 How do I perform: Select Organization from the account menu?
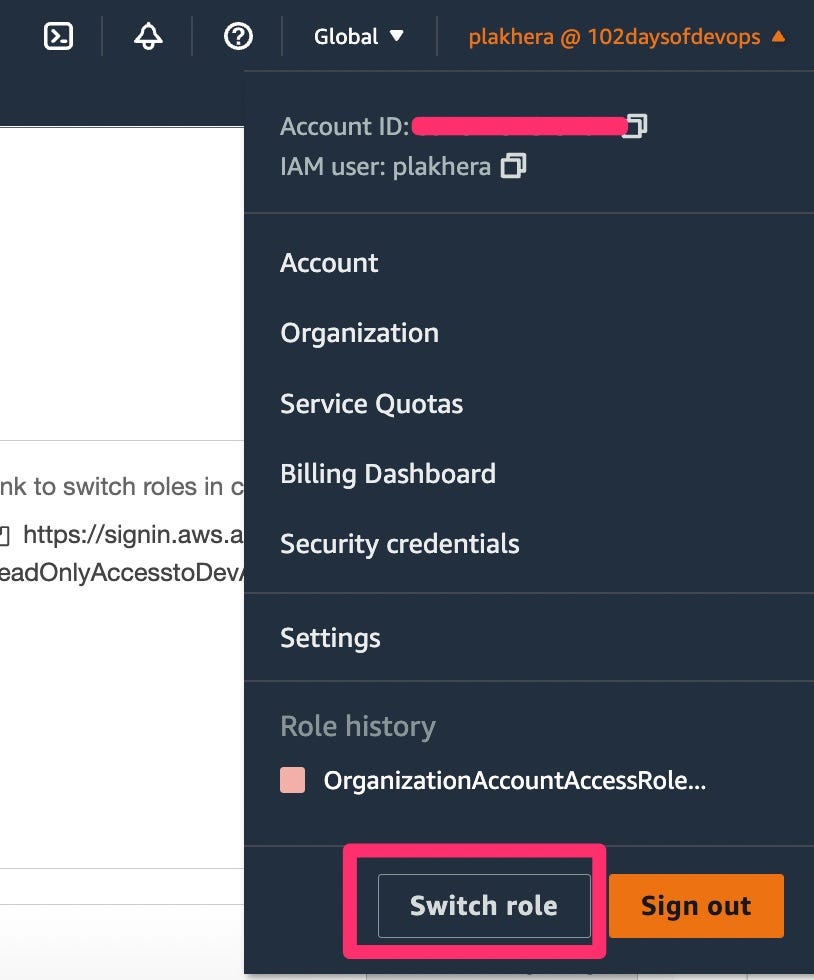click(x=359, y=333)
